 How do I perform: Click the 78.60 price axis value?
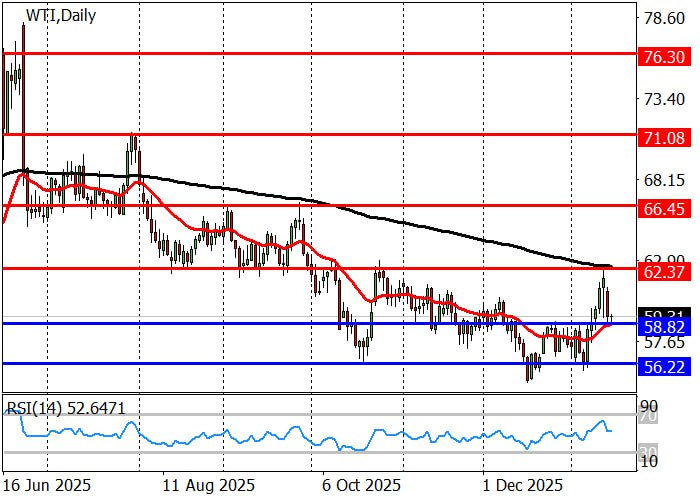coord(663,18)
